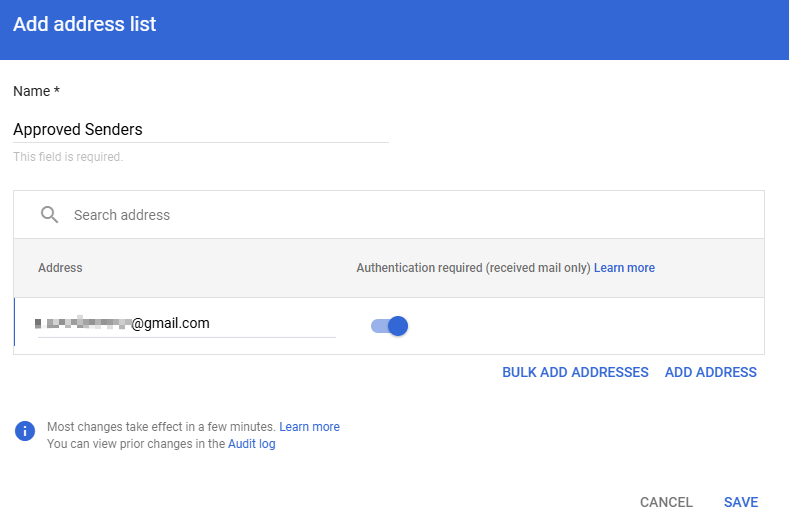Screen dimensions: 789x526
Task: Click the 'Most changes take effect' message text
Action: (x=161, y=427)
